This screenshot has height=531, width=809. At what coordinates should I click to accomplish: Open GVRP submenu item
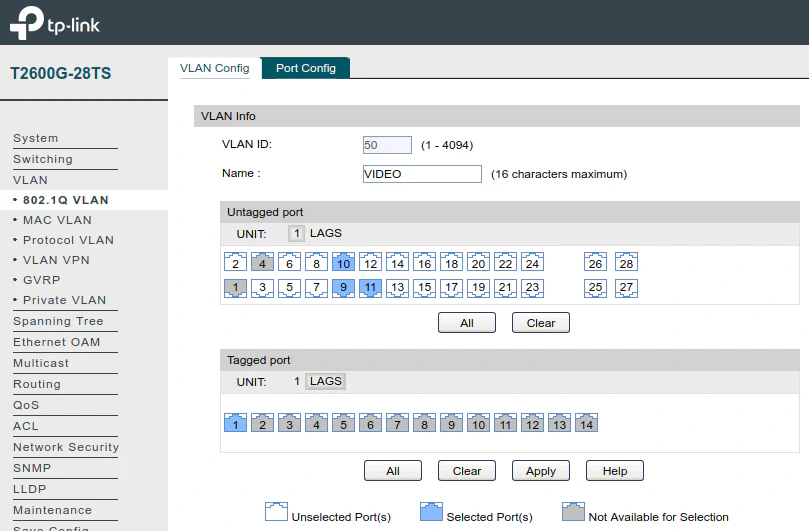pos(42,280)
